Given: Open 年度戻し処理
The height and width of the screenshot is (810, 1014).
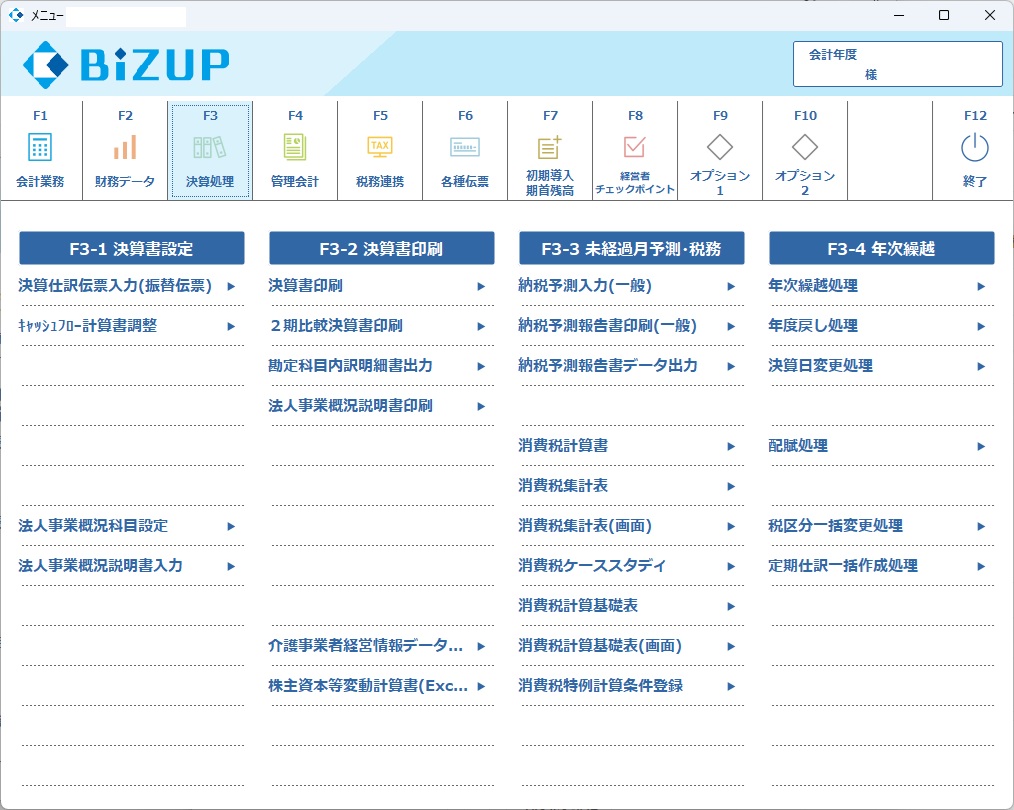Looking at the screenshot, I should click(x=813, y=326).
